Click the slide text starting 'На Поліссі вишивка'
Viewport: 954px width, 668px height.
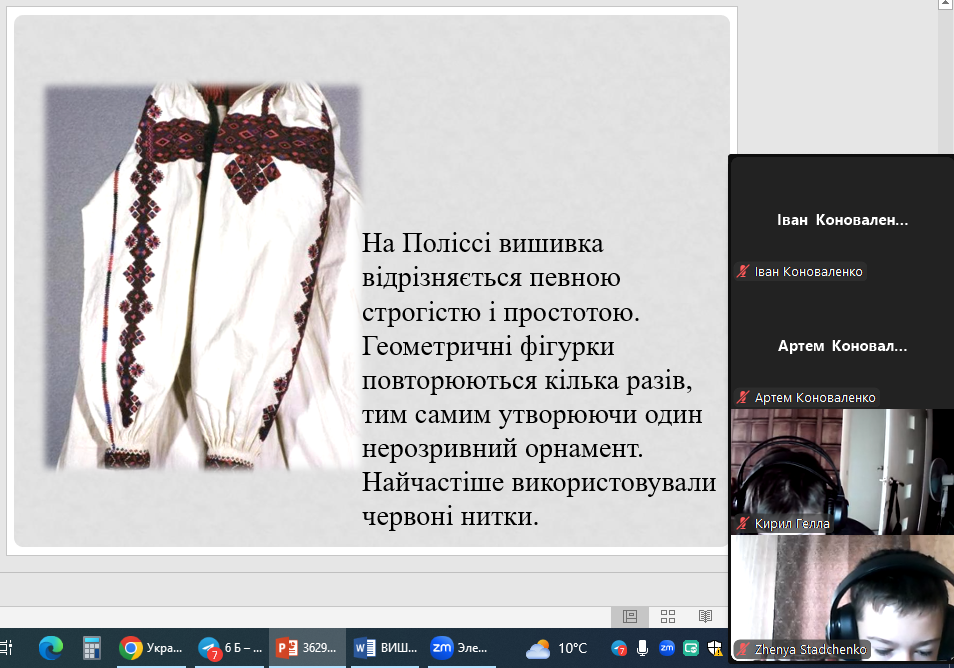tap(539, 380)
